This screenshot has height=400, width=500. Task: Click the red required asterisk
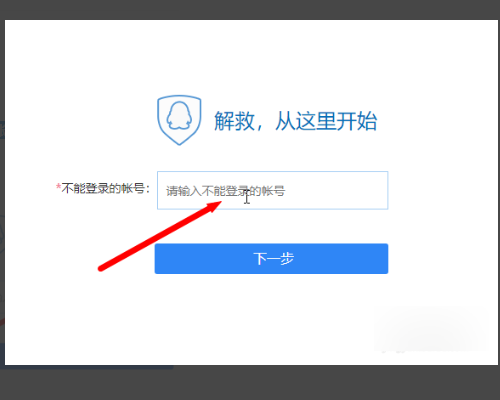pyautogui.click(x=58, y=187)
